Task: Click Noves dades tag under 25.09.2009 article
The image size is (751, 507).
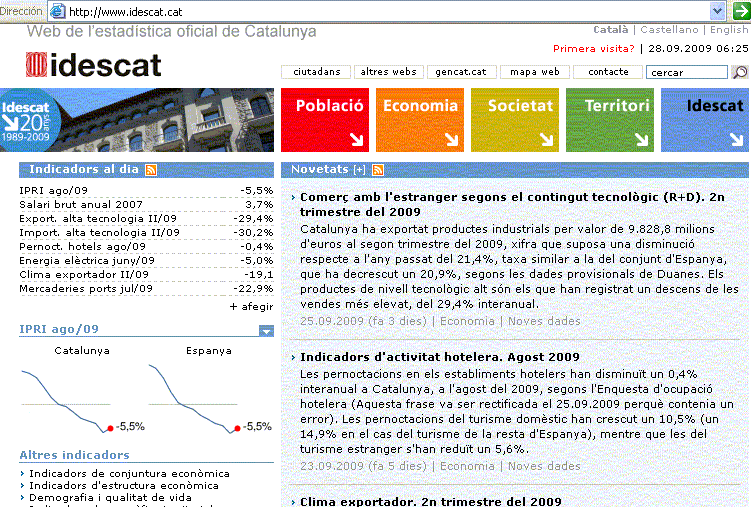Action: pos(544,321)
